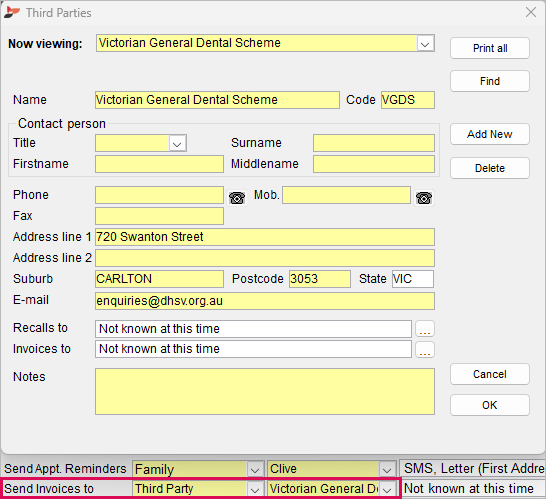Click the Firstname input field
546x499 pixels.
159,164
